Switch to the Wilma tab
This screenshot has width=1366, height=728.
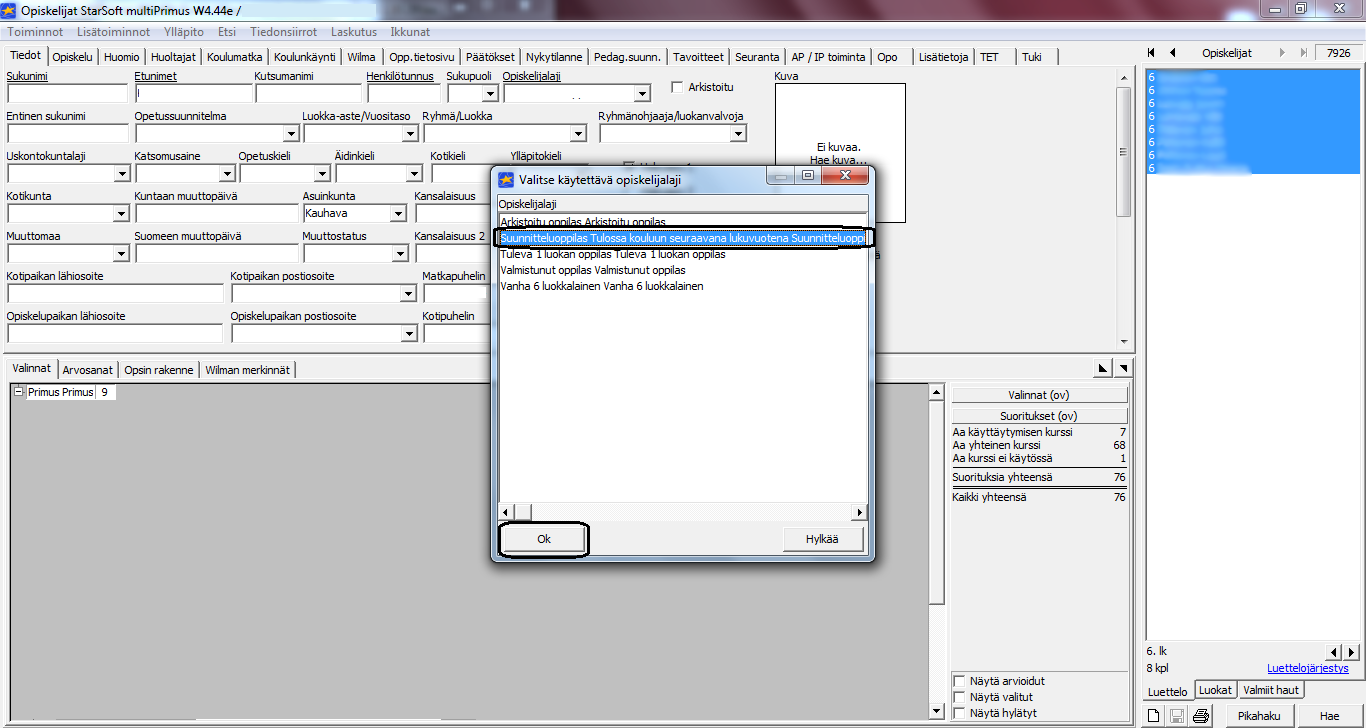361,57
